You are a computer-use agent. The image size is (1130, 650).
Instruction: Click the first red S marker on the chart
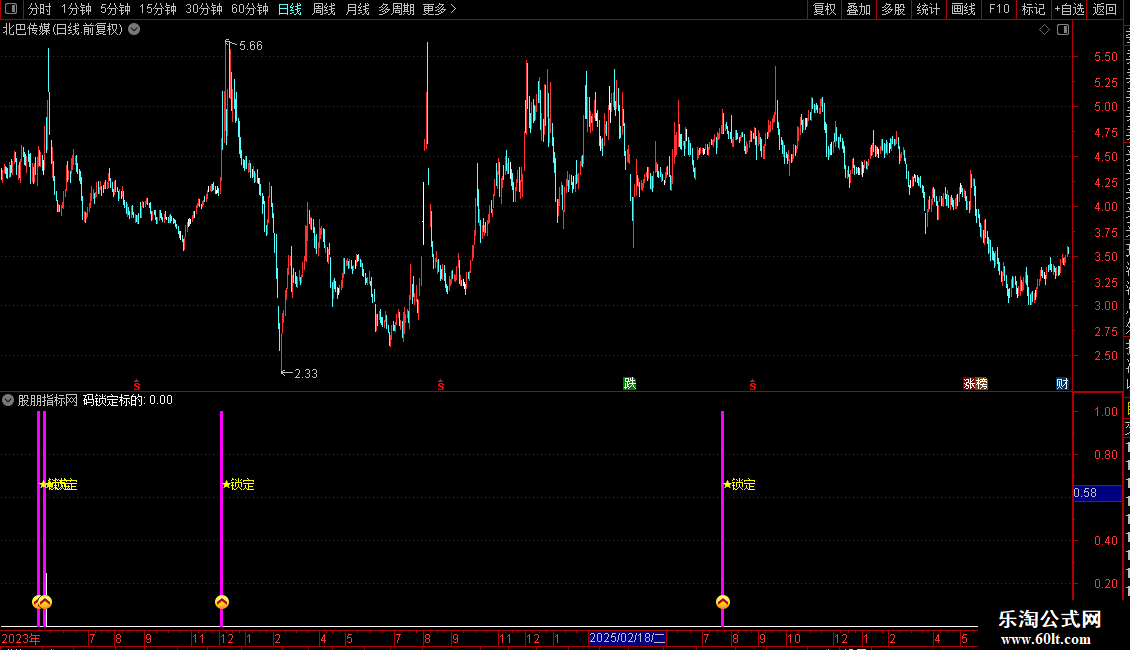click(x=137, y=386)
